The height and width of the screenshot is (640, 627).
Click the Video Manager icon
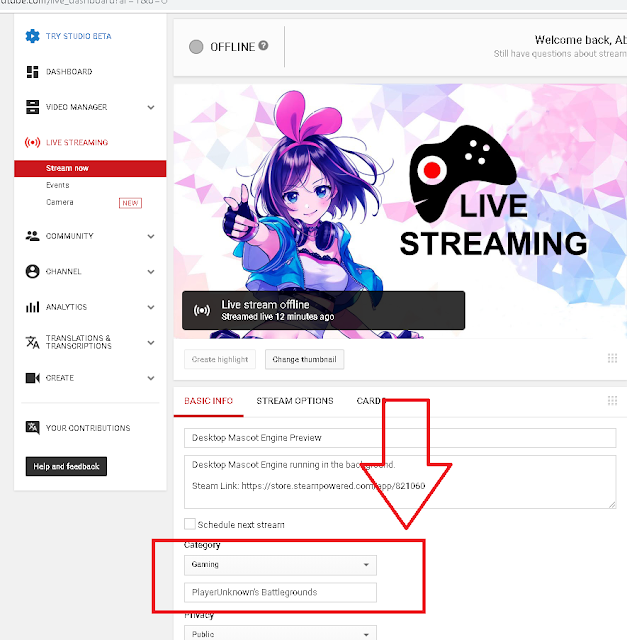(x=32, y=107)
